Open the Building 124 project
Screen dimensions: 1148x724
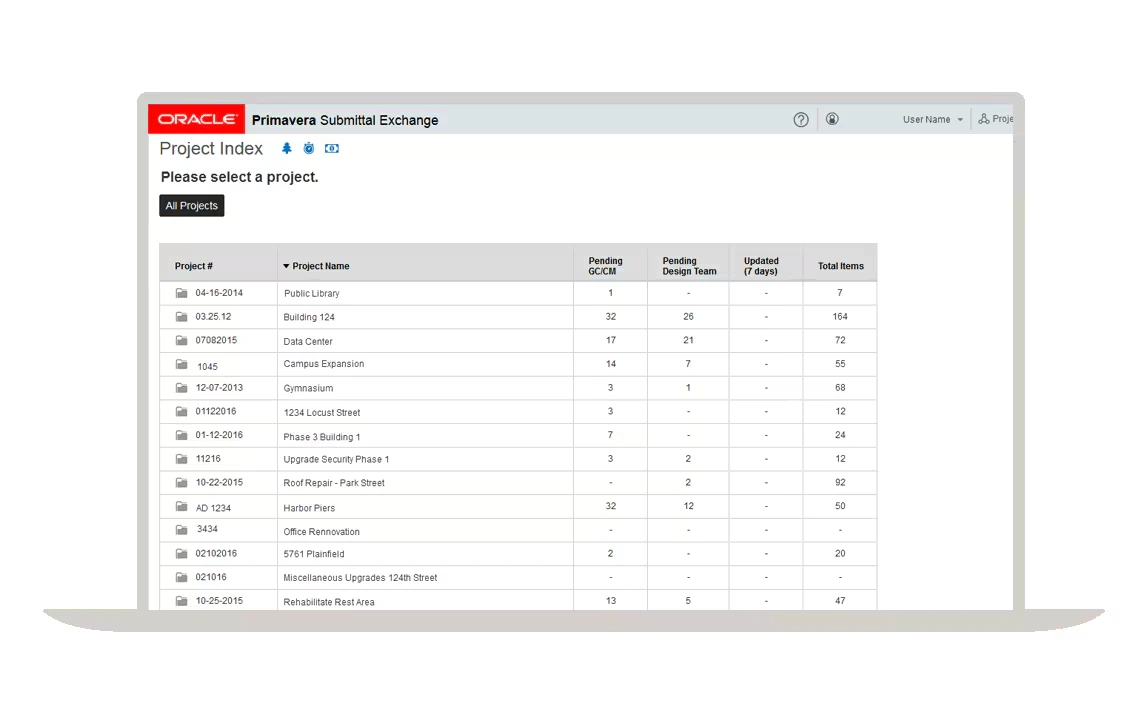(308, 317)
